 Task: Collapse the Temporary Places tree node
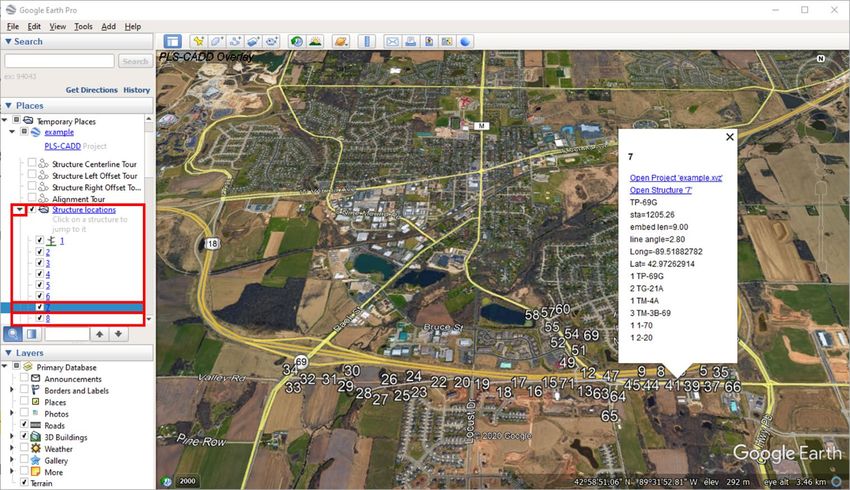pyautogui.click(x=5, y=120)
